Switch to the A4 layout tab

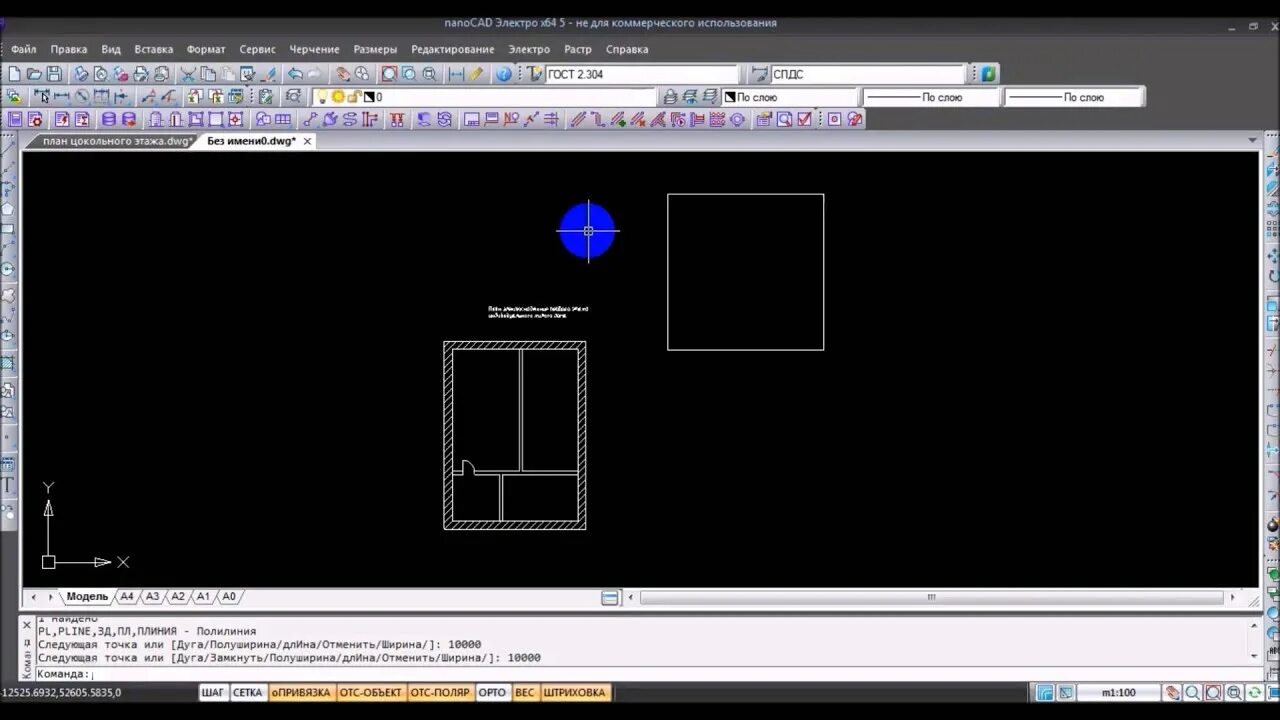click(x=126, y=597)
